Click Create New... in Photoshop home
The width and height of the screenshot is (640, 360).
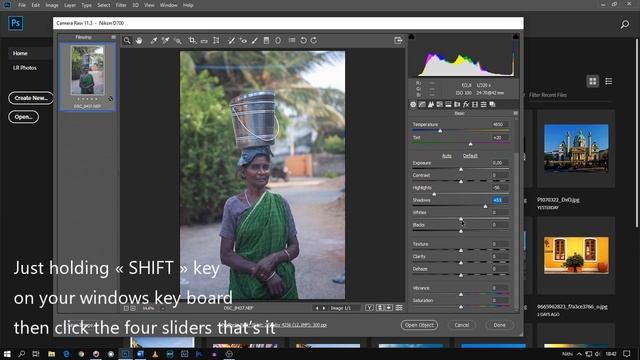click(31, 98)
